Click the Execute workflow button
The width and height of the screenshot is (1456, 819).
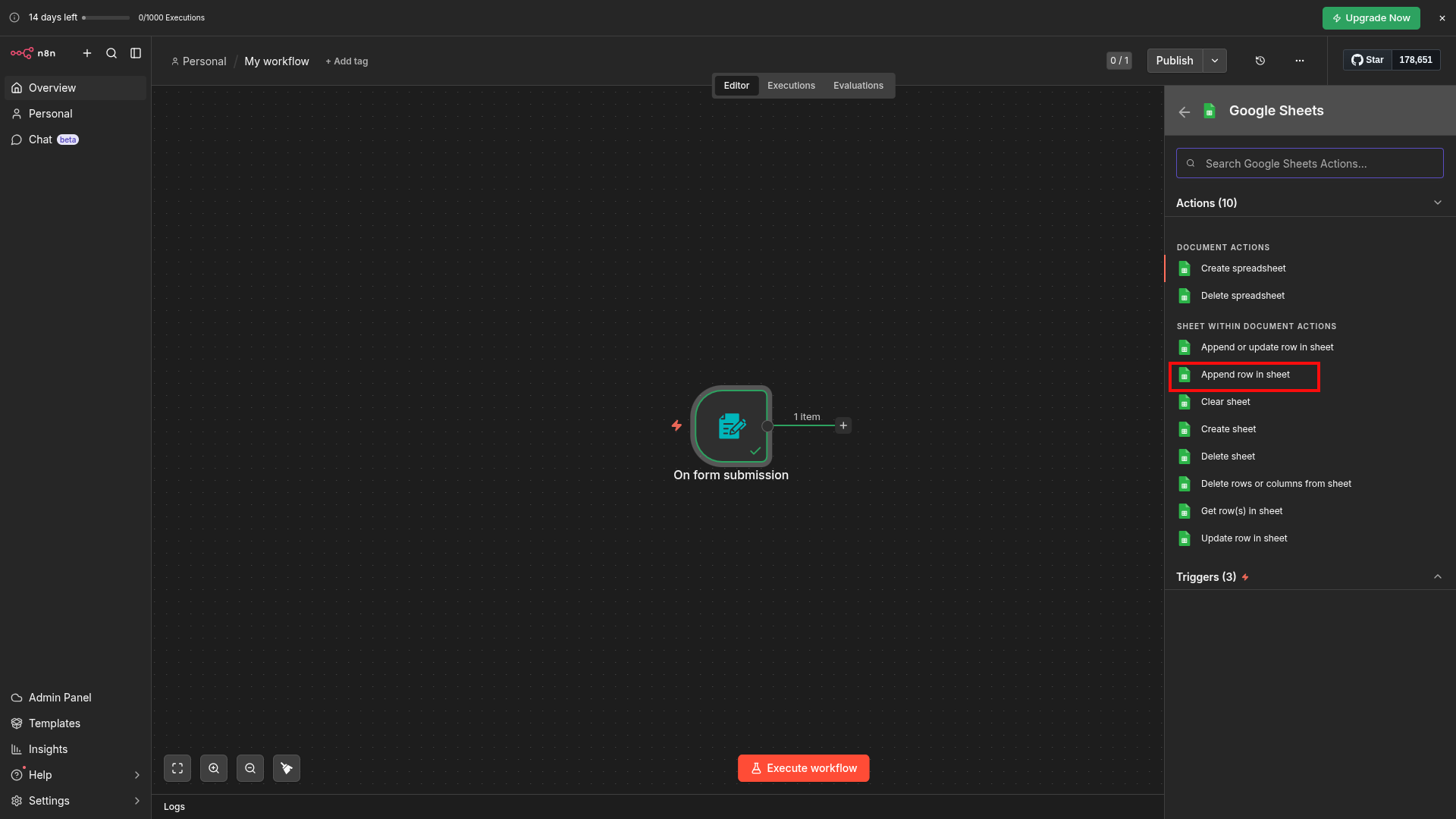point(803,768)
